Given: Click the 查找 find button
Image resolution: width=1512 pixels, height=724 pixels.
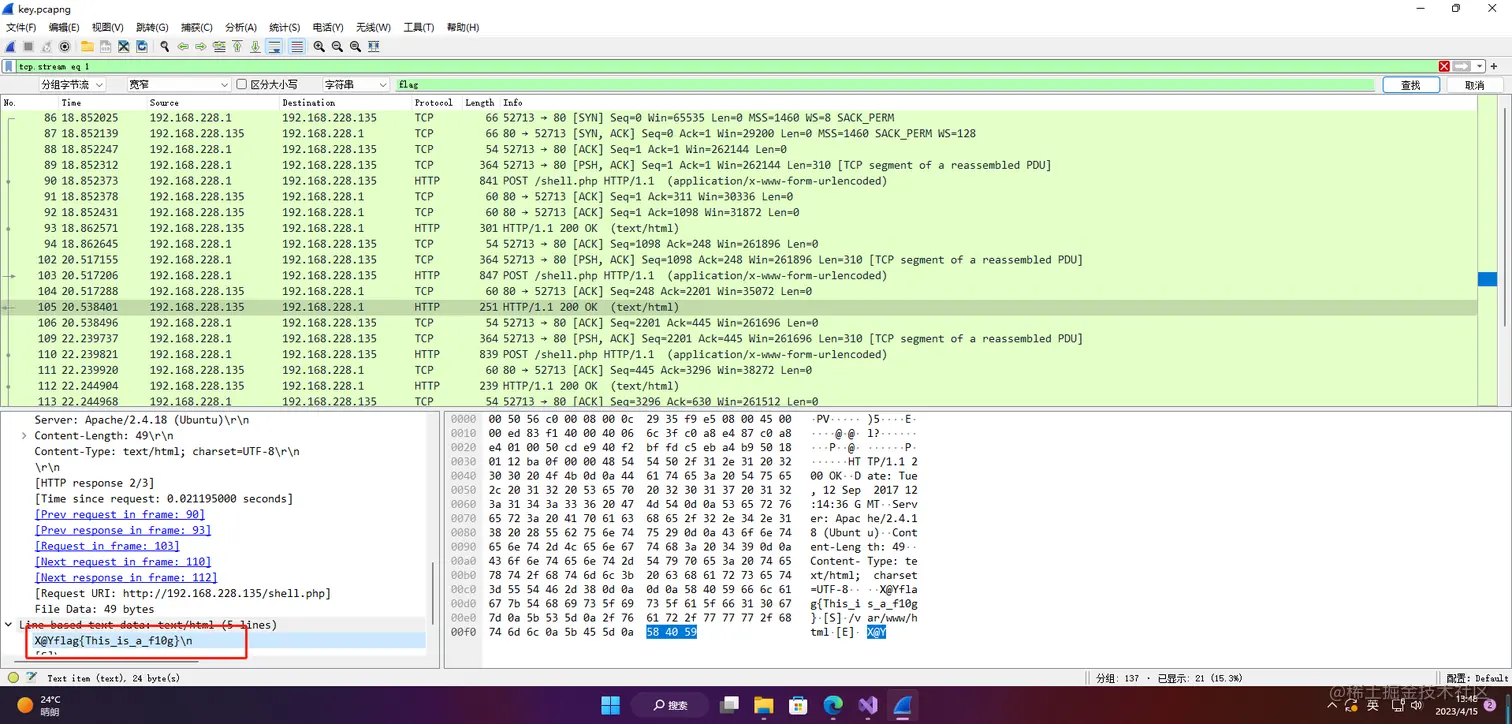Looking at the screenshot, I should click(1411, 85).
